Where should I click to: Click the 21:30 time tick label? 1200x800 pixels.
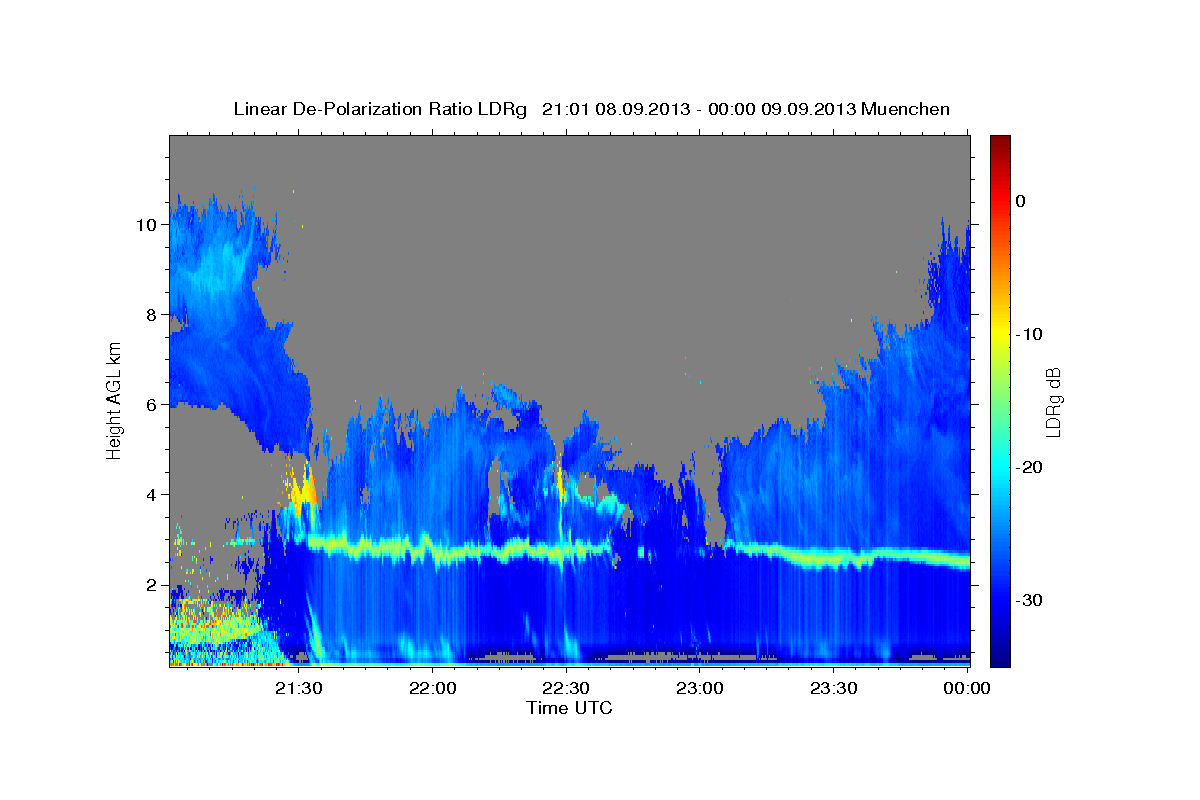298,688
